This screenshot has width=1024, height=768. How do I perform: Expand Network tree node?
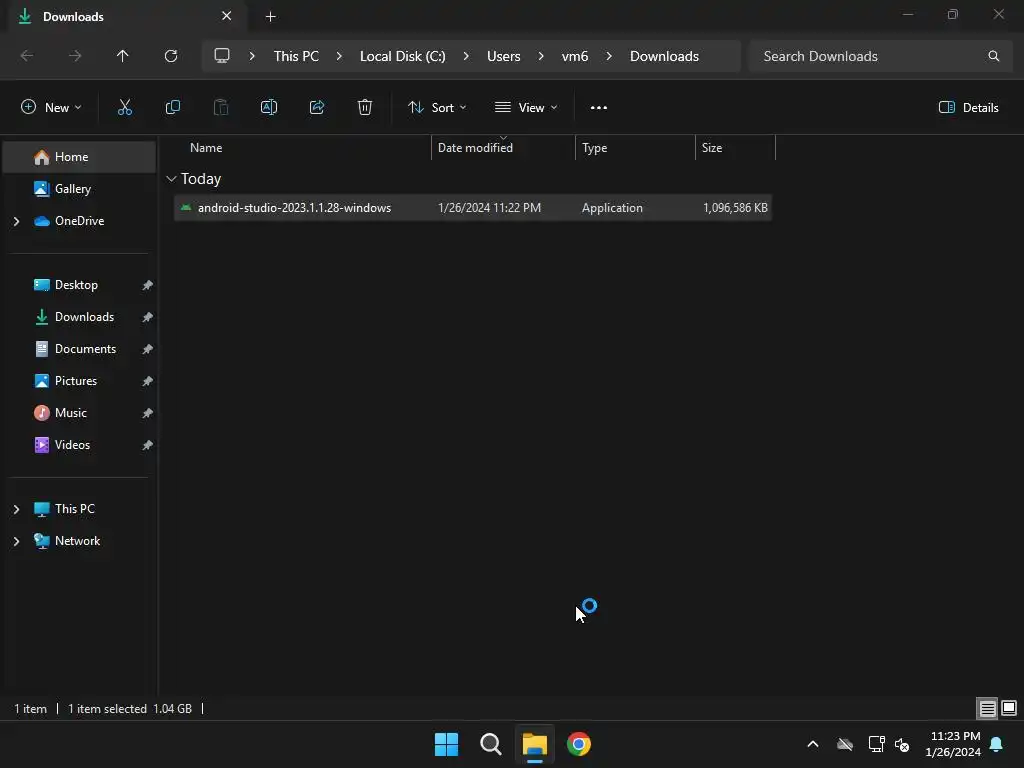[16, 541]
